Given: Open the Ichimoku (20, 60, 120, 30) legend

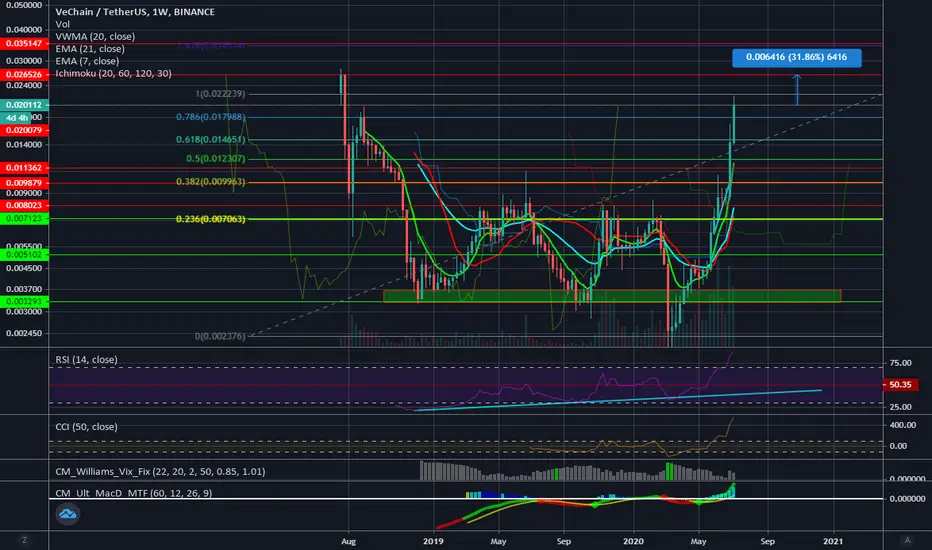Looking at the screenshot, I should point(113,73).
